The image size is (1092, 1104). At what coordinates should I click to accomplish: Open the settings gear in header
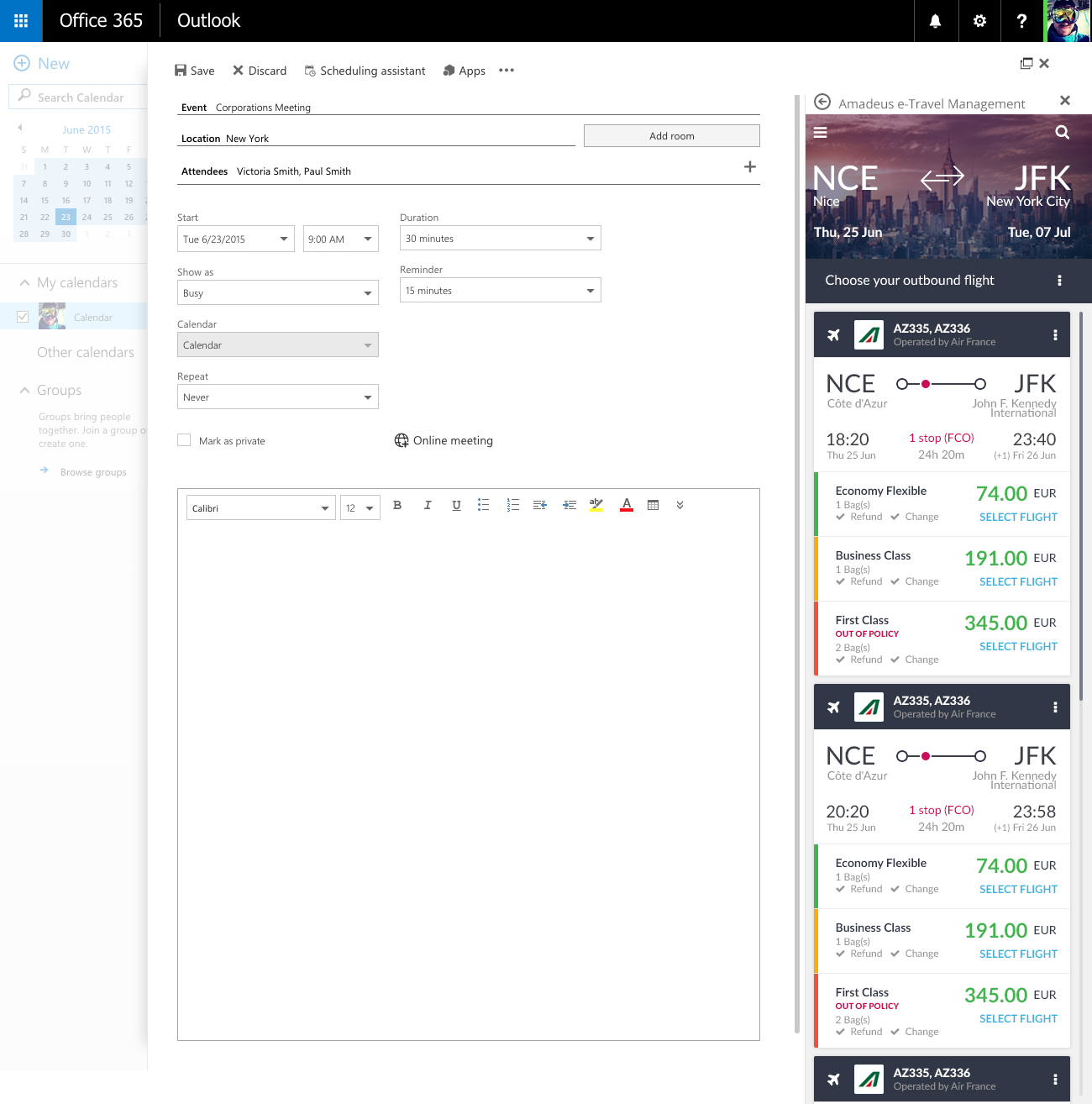979,21
